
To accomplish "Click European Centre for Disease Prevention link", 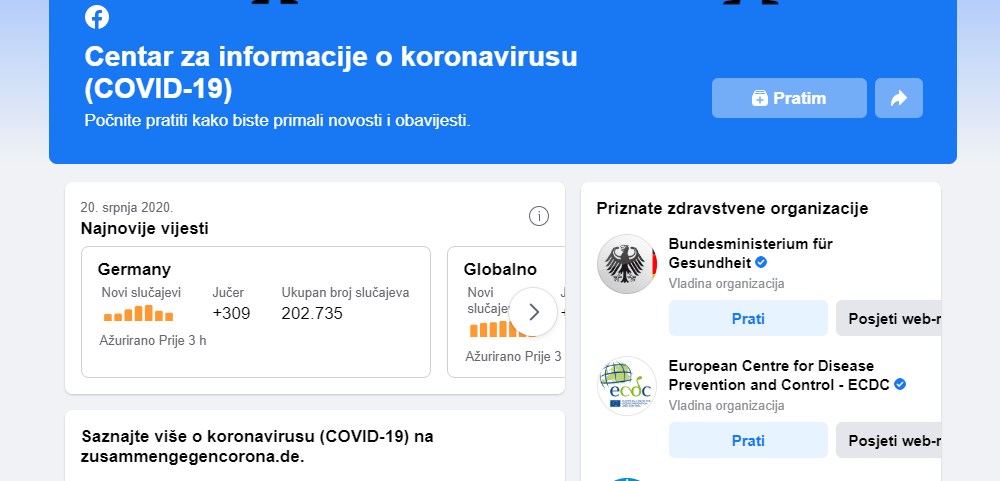I will pos(779,375).
